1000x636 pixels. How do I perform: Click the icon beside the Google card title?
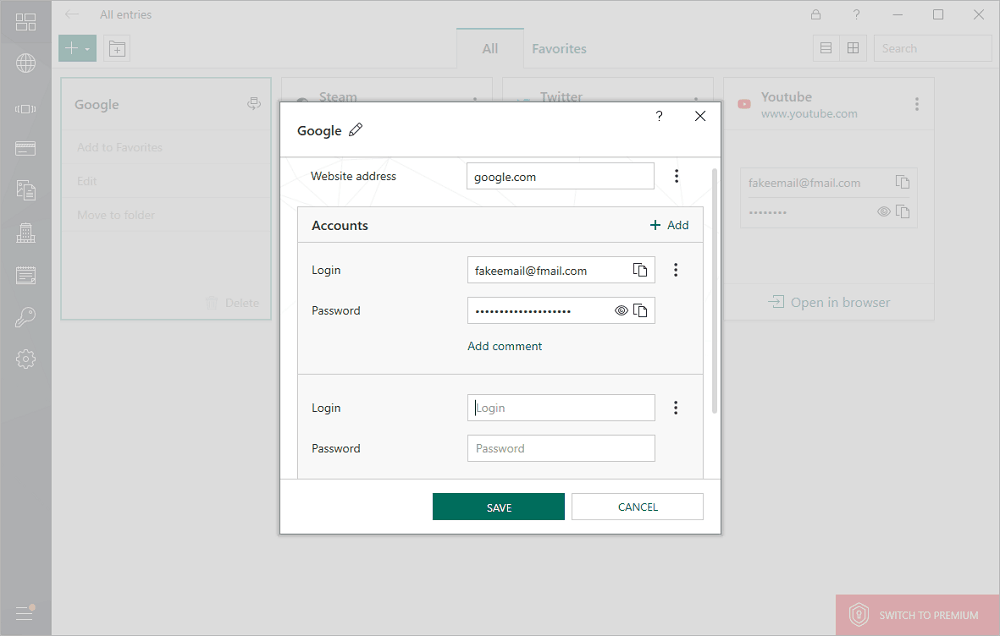point(254,103)
